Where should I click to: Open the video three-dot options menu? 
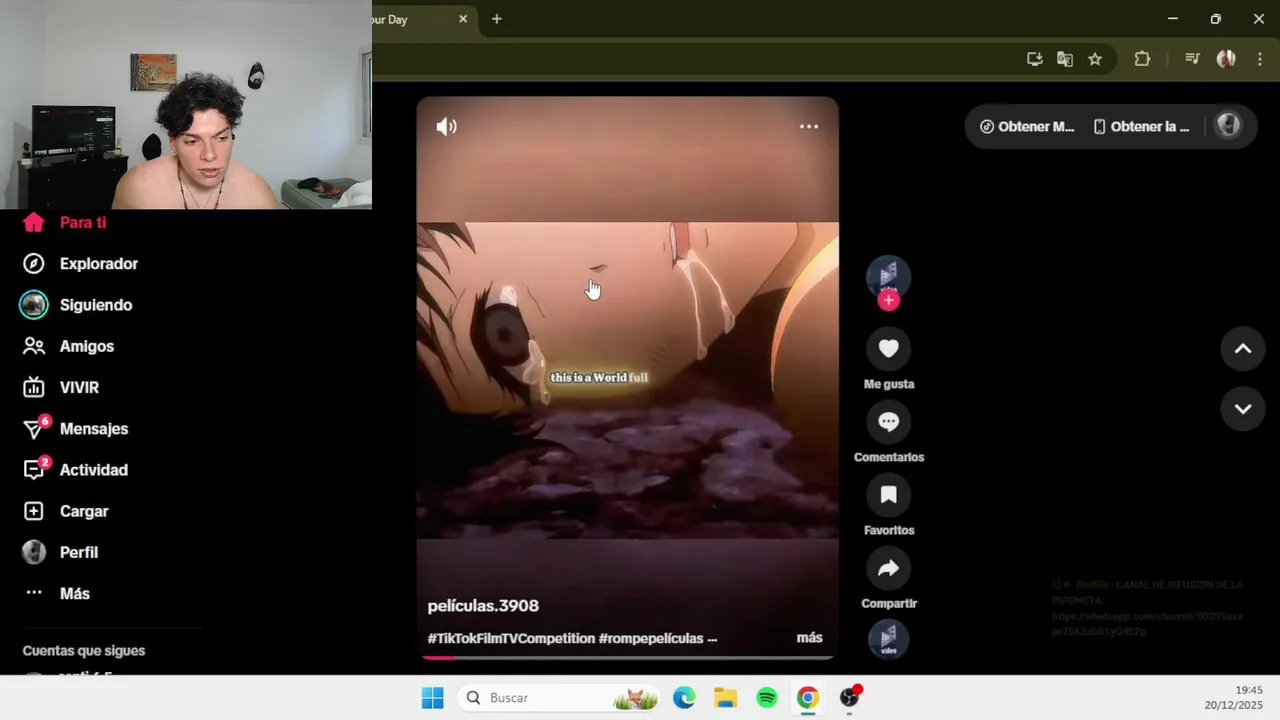pos(809,127)
